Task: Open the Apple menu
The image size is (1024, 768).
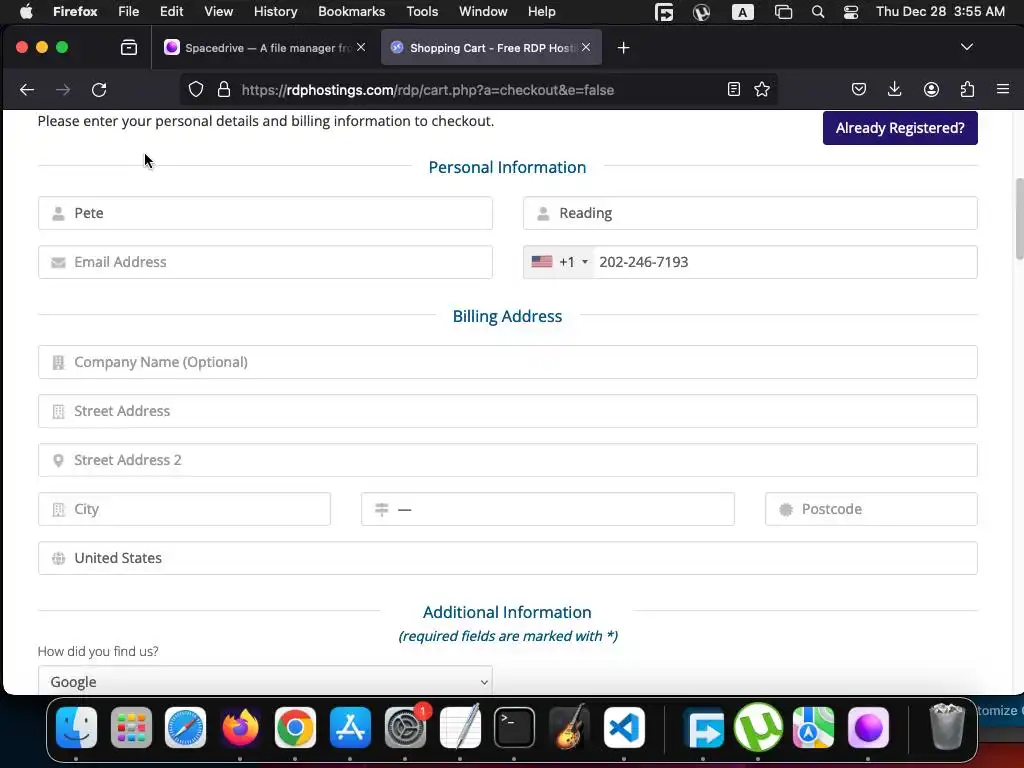Action: [25, 12]
